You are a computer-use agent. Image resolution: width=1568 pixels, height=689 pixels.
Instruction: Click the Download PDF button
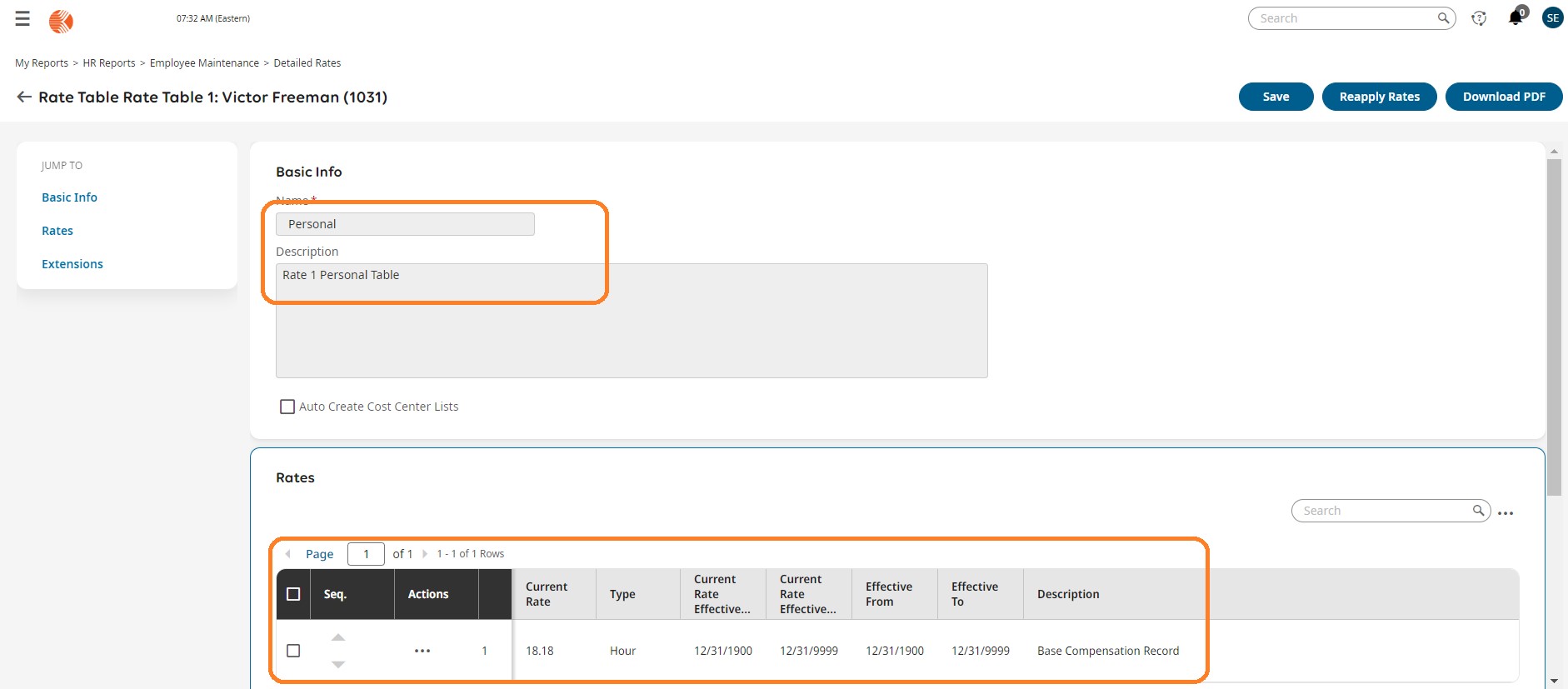[1504, 97]
